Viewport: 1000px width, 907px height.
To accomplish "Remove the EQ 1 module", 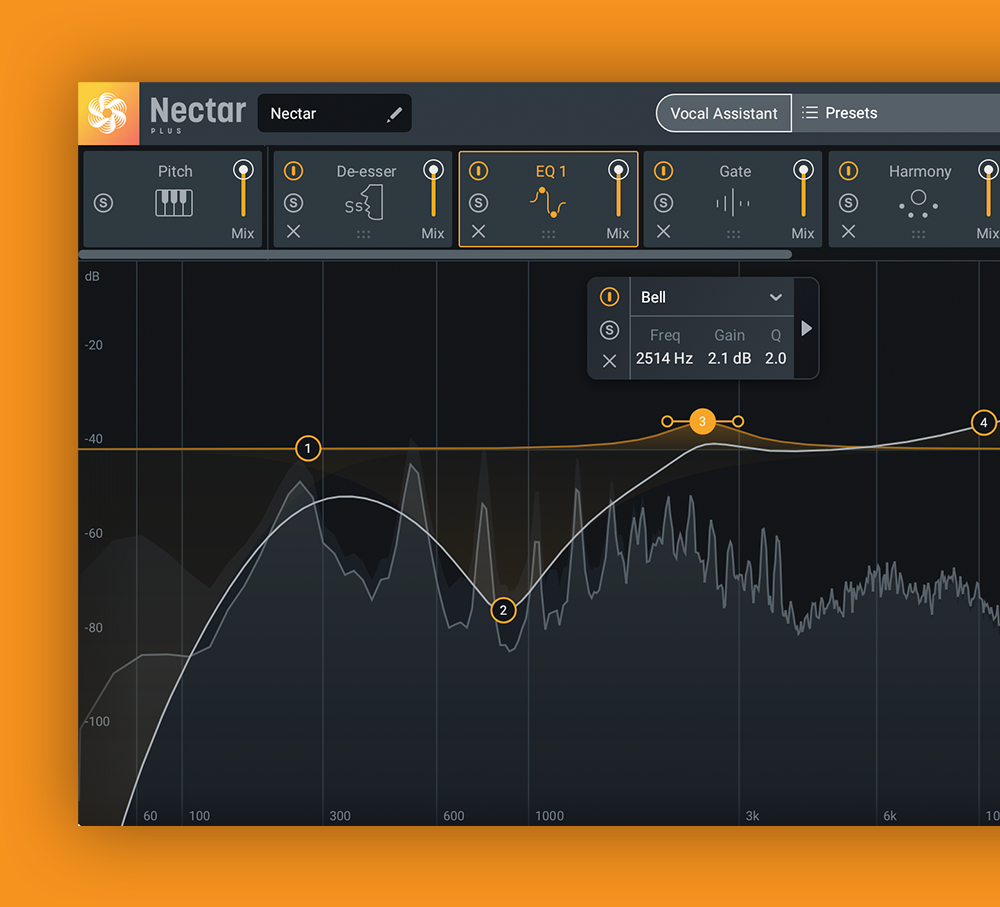I will pyautogui.click(x=478, y=231).
